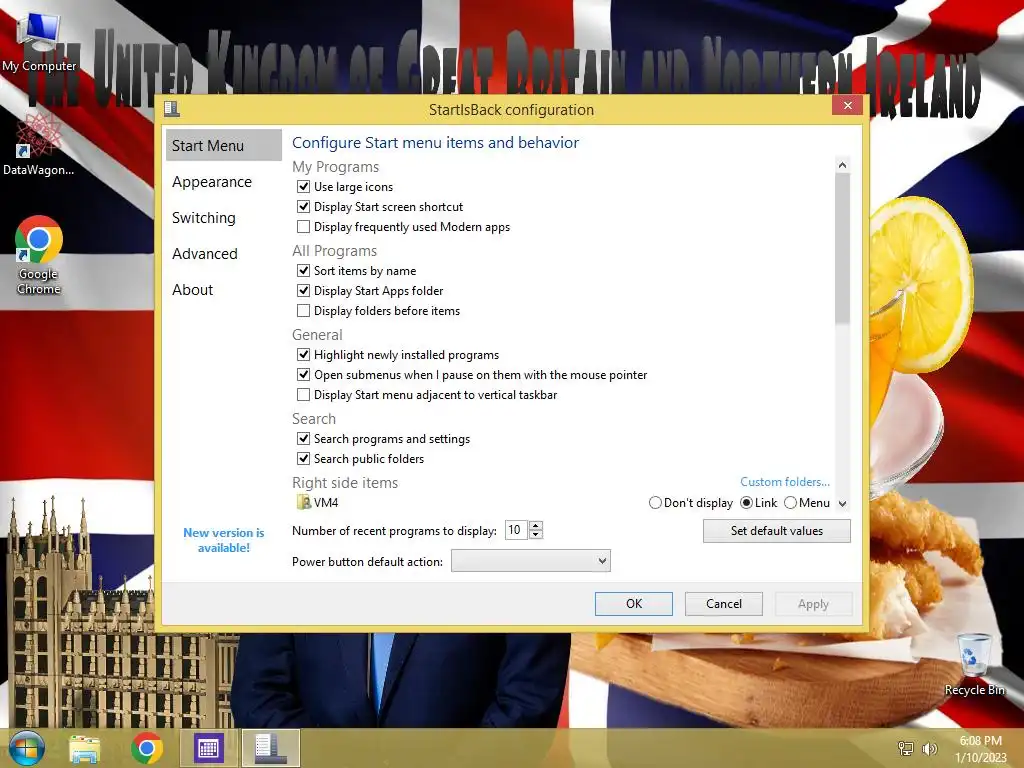Switch to the Switching tab
Image resolution: width=1024 pixels, height=768 pixels.
pos(204,217)
